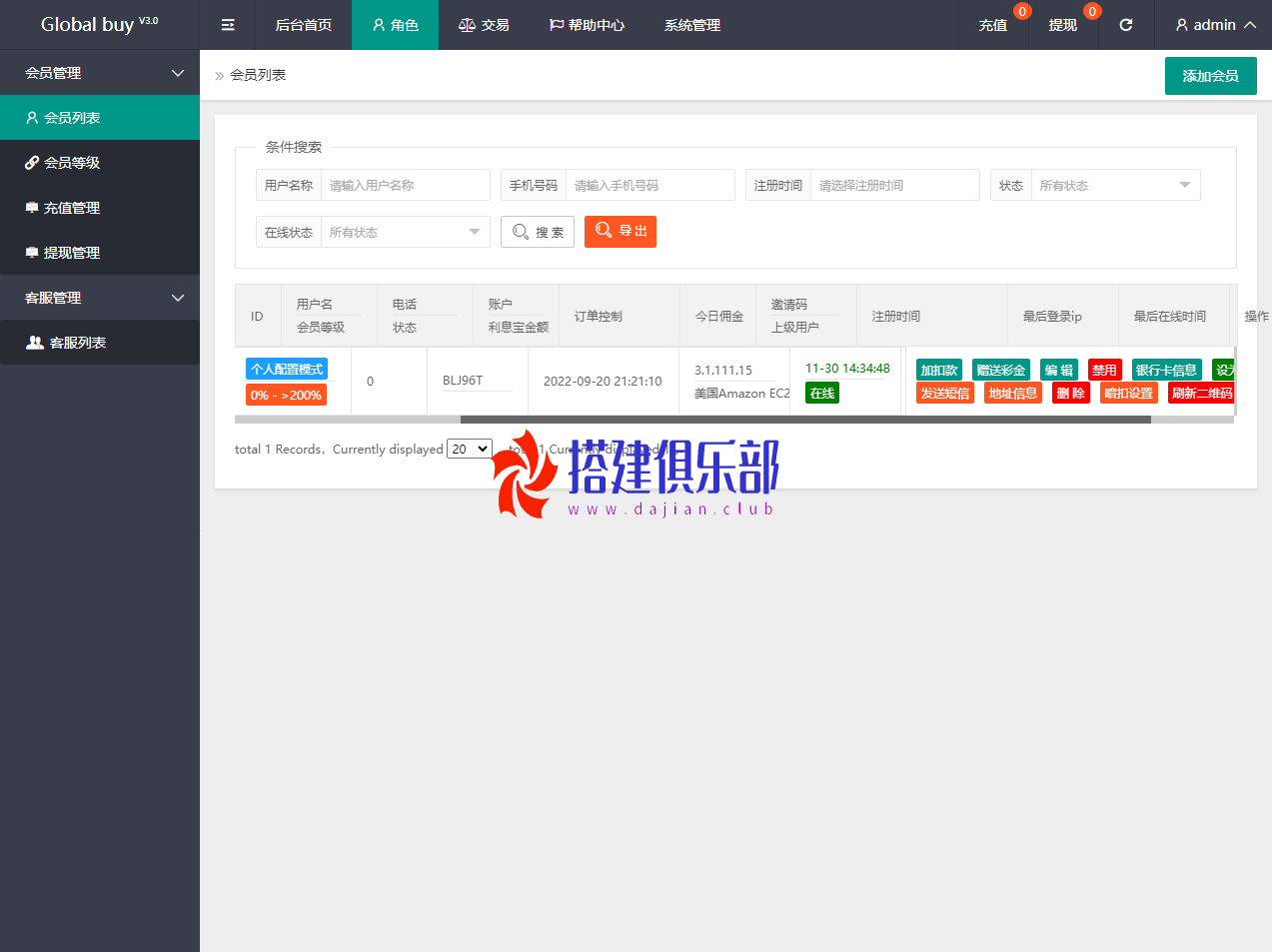Screen dimensions: 1272x952
Task: Click the 会员等级 link icon in sidebar
Action: tap(32, 163)
